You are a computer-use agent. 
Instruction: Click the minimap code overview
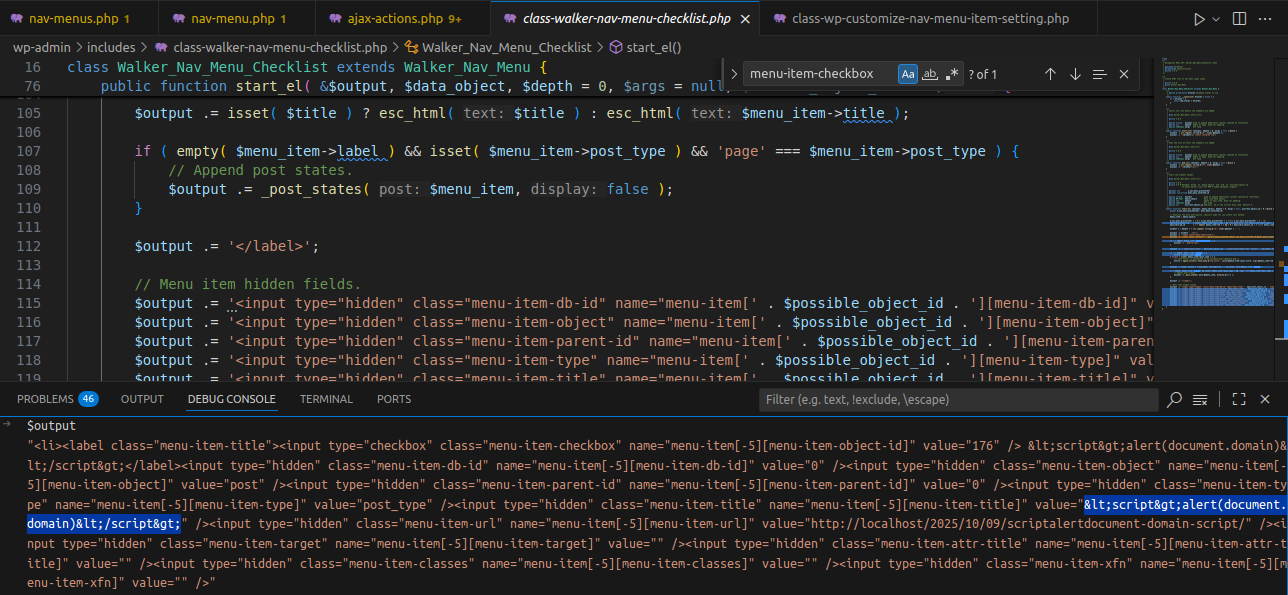coord(1219,200)
